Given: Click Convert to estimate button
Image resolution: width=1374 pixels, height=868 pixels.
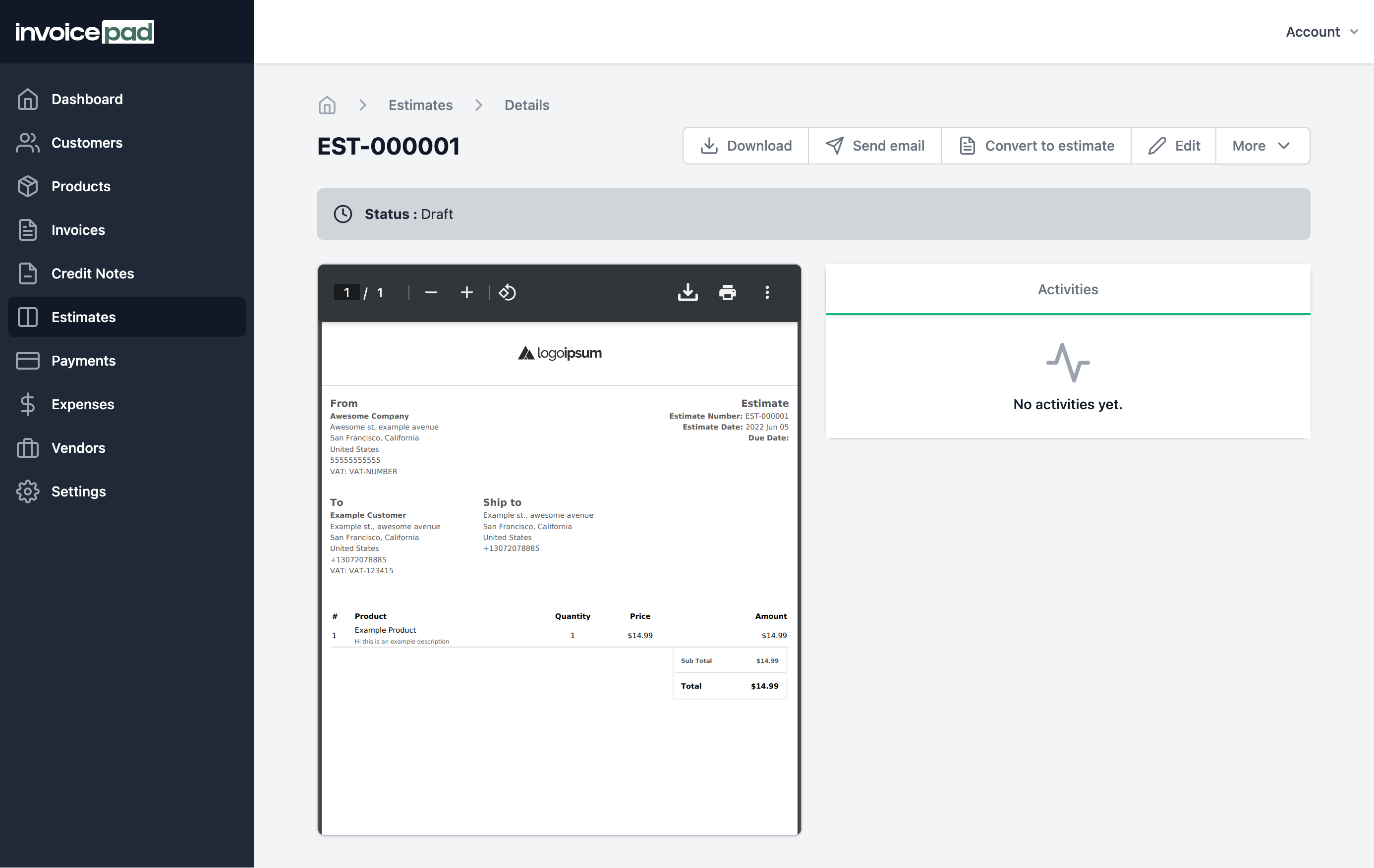Looking at the screenshot, I should [x=1036, y=146].
